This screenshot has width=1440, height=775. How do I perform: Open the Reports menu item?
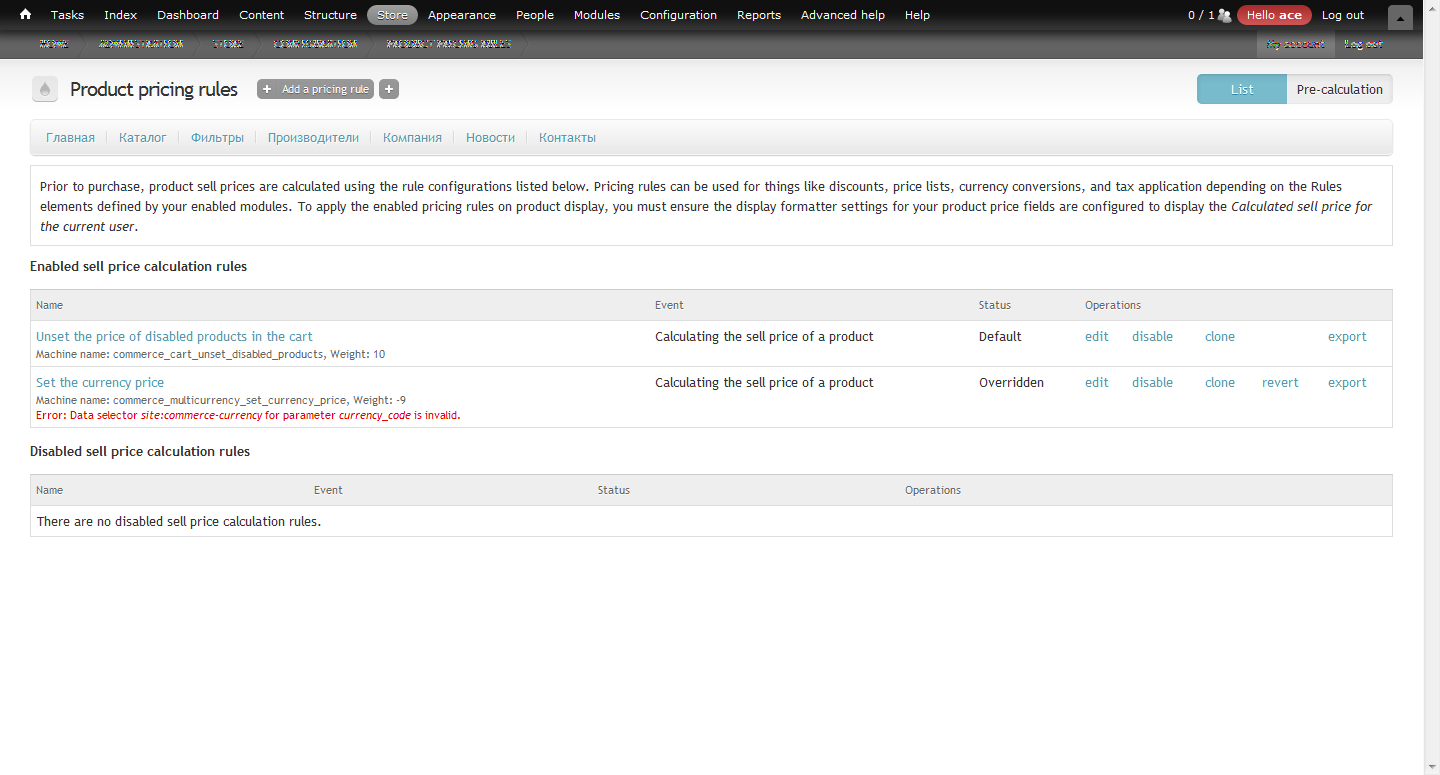(x=758, y=15)
